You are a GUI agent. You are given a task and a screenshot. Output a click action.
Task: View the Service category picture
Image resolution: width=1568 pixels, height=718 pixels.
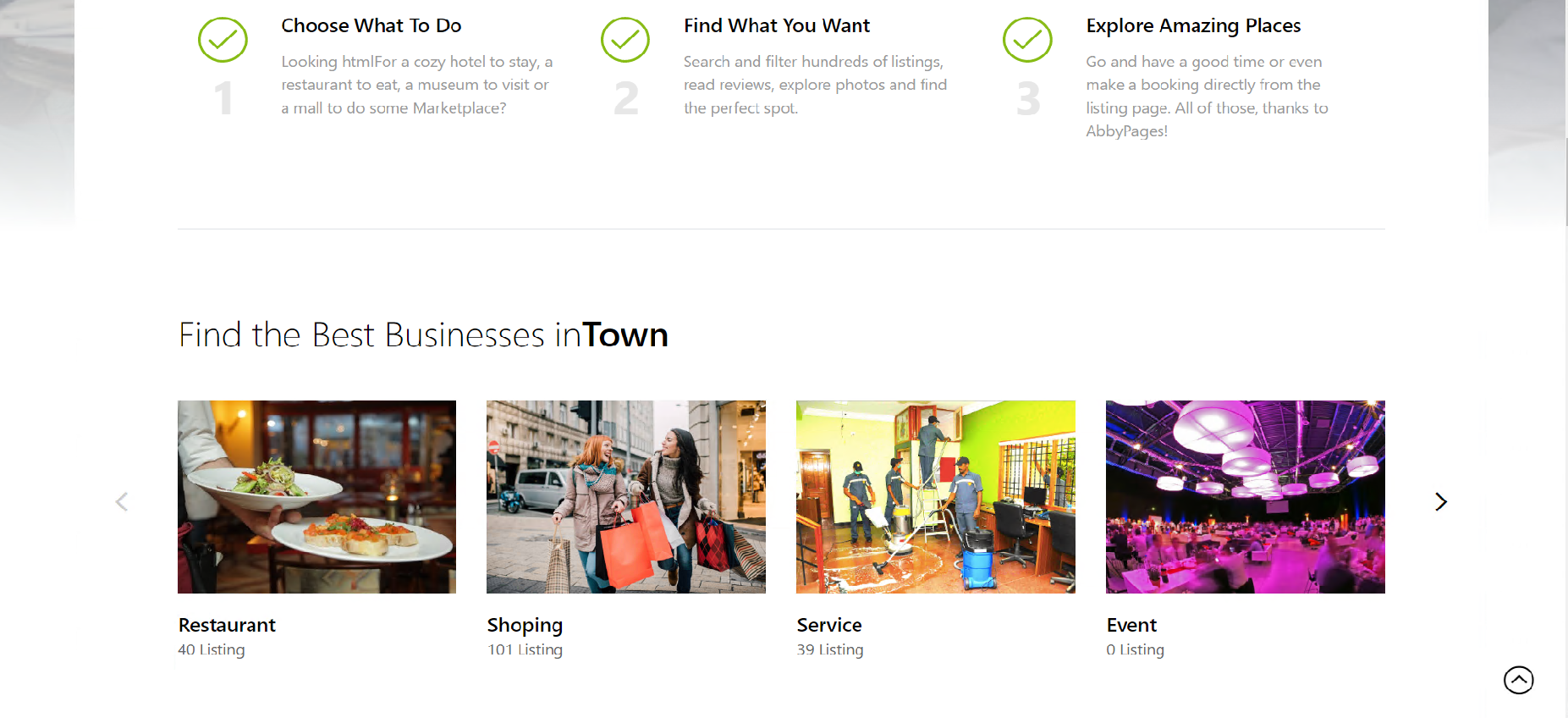tap(935, 497)
